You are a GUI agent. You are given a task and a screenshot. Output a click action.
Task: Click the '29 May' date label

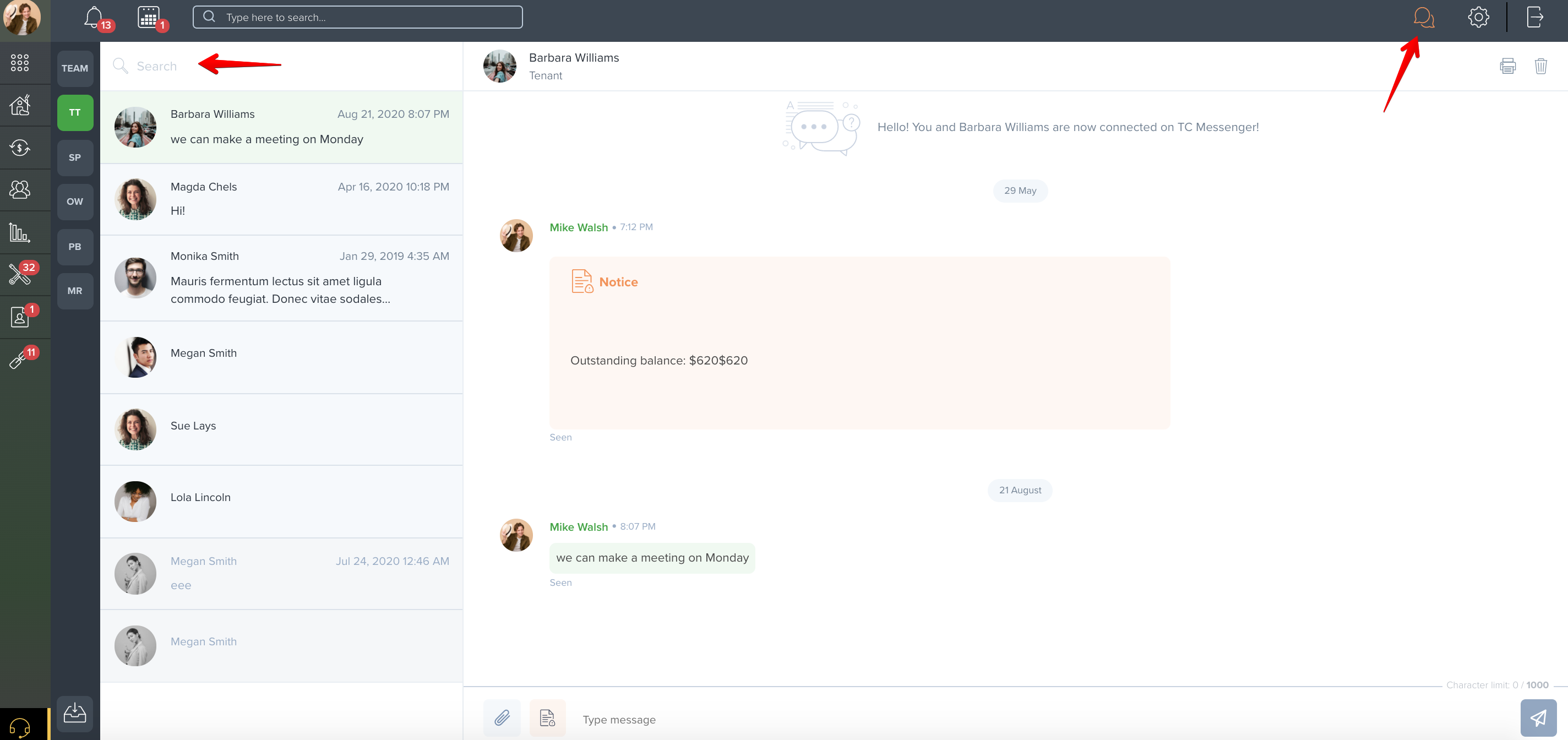[1020, 191]
